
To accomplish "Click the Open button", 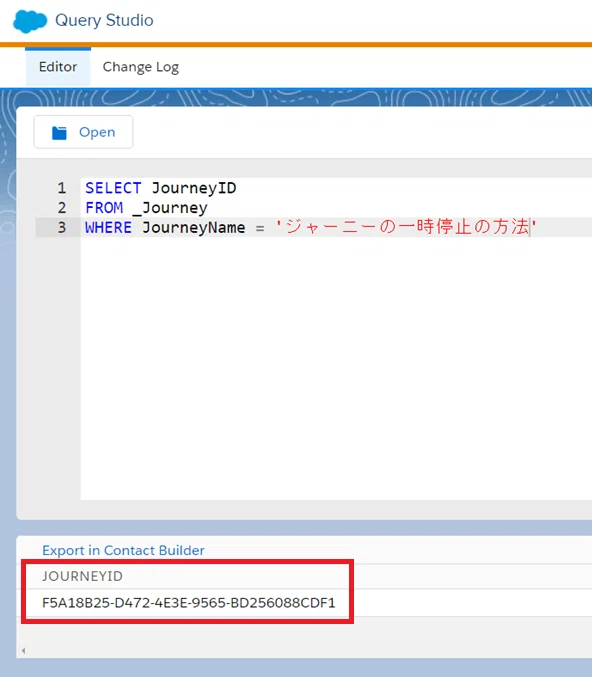I will 83,132.
